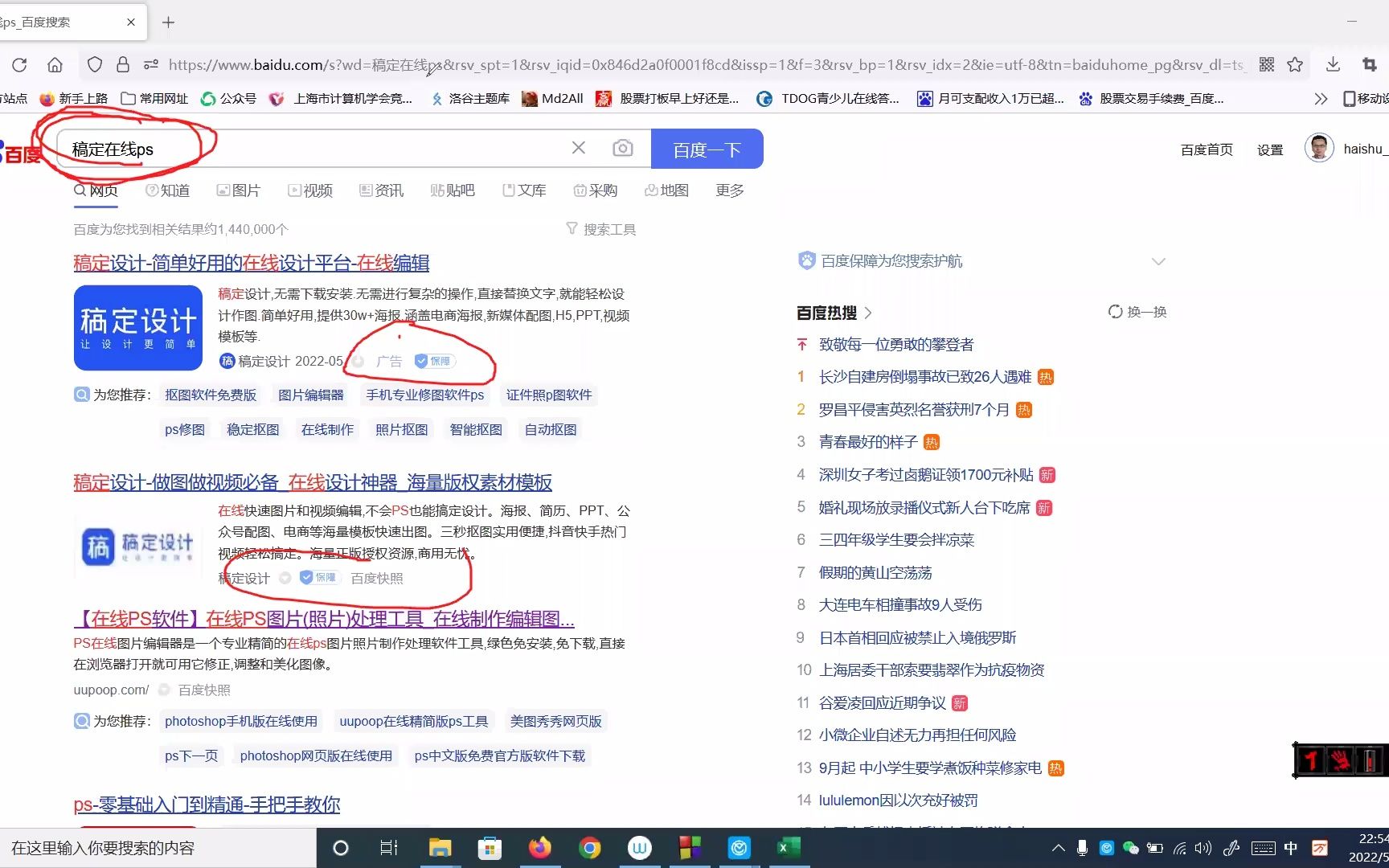1389x868 pixels.
Task: Open a new browser tab with plus
Action: pyautogui.click(x=168, y=23)
